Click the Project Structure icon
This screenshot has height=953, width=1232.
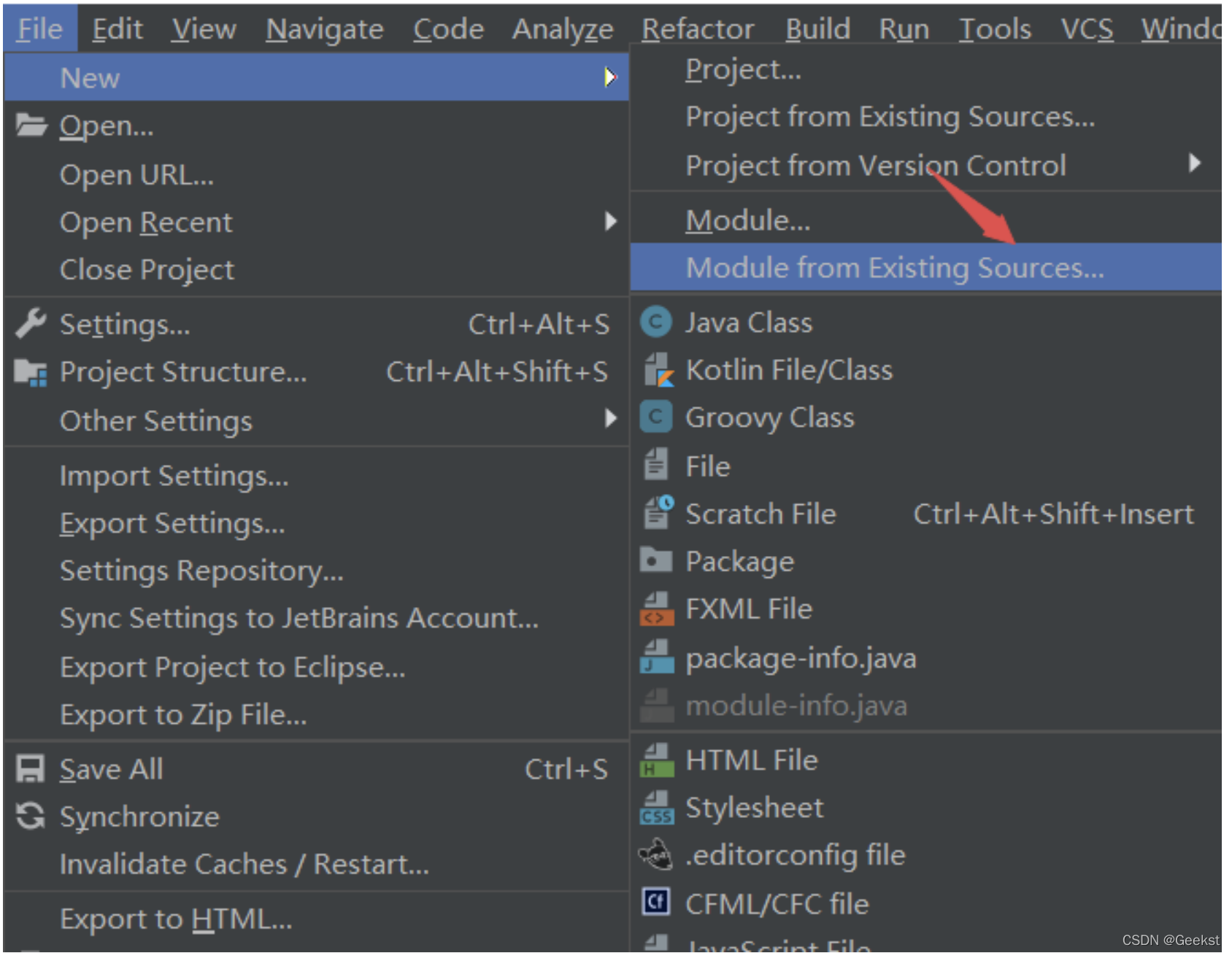coord(31,372)
